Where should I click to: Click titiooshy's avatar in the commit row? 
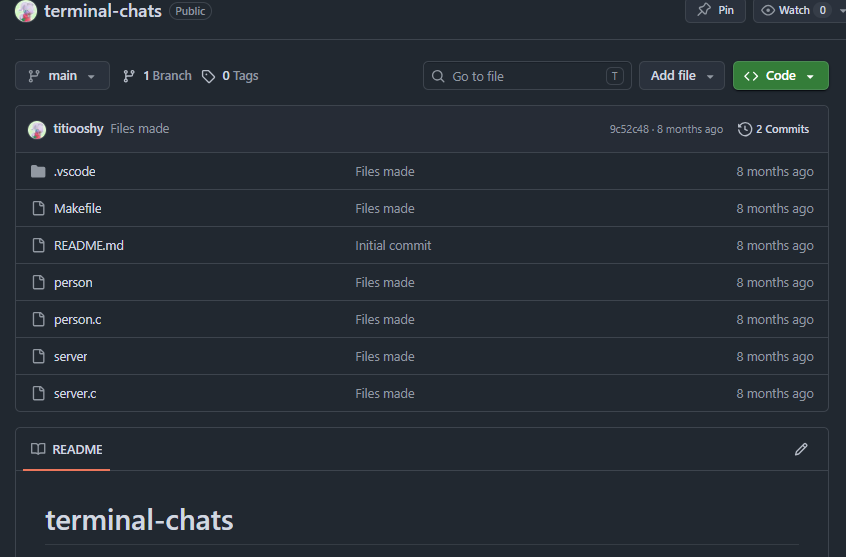(37, 130)
